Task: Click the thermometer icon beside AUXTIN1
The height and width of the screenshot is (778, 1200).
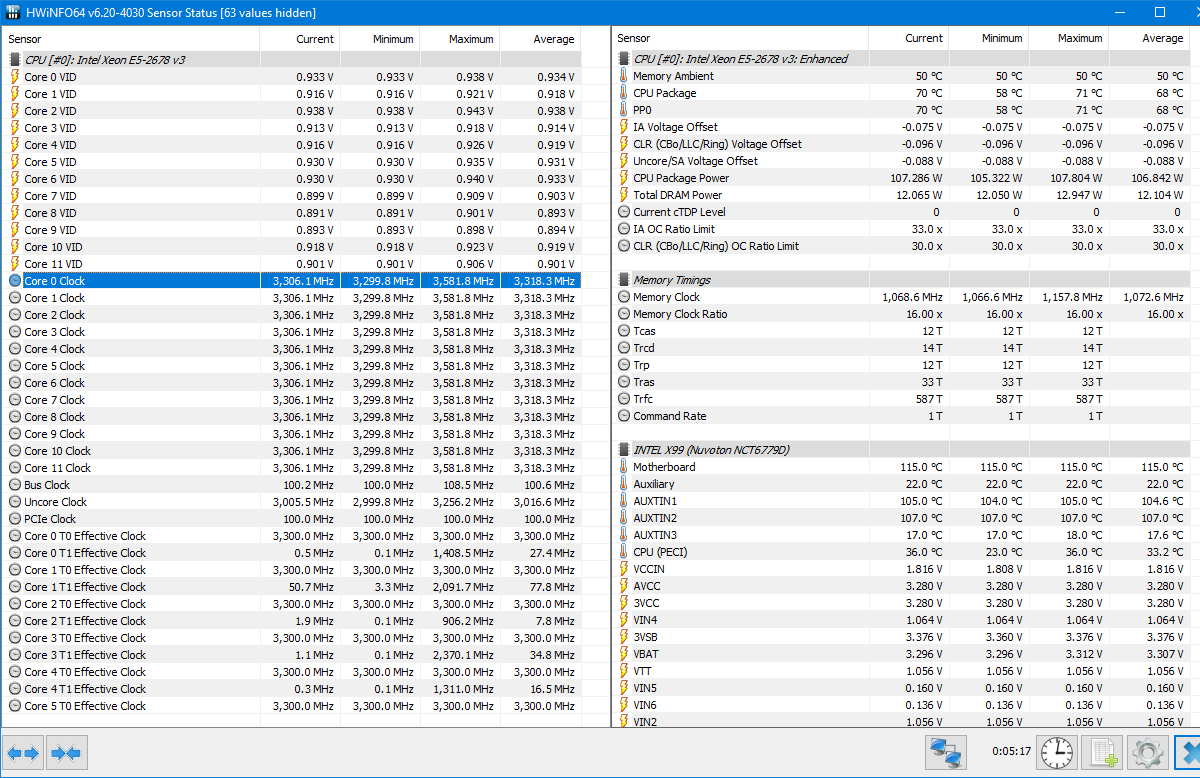Action: 624,501
